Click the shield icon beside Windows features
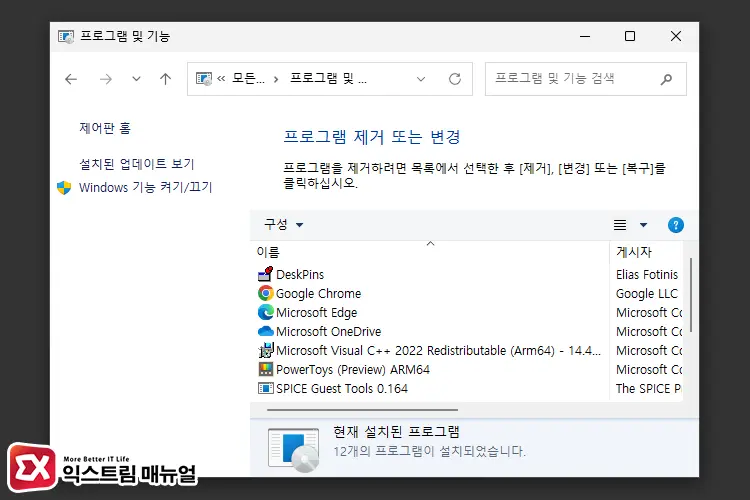 [64, 188]
